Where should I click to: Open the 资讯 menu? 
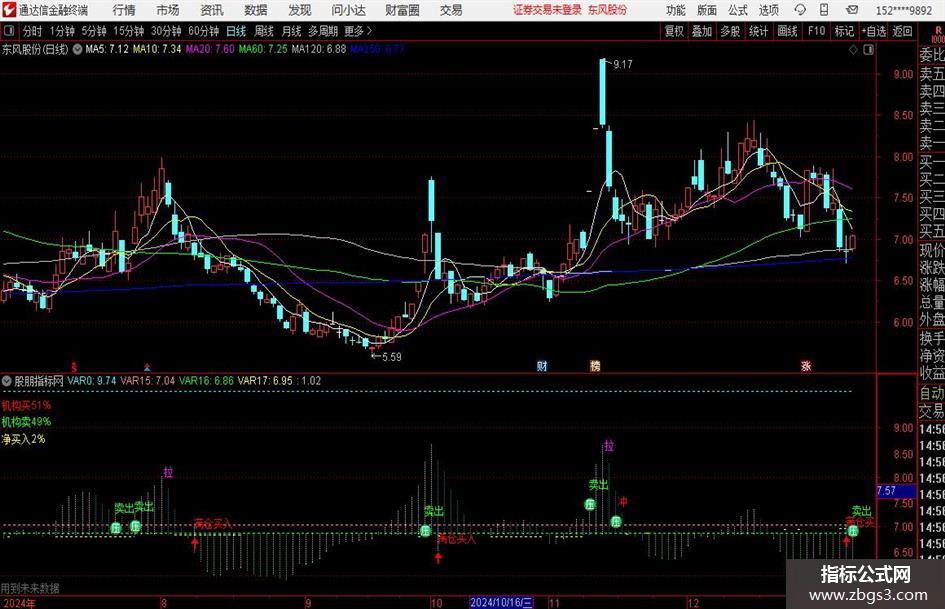(212, 10)
